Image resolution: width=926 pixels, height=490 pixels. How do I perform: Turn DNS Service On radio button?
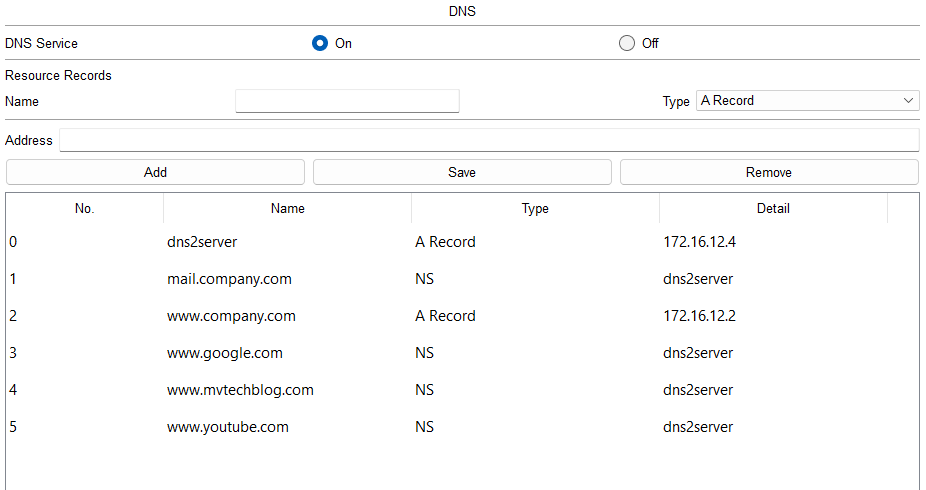[320, 43]
